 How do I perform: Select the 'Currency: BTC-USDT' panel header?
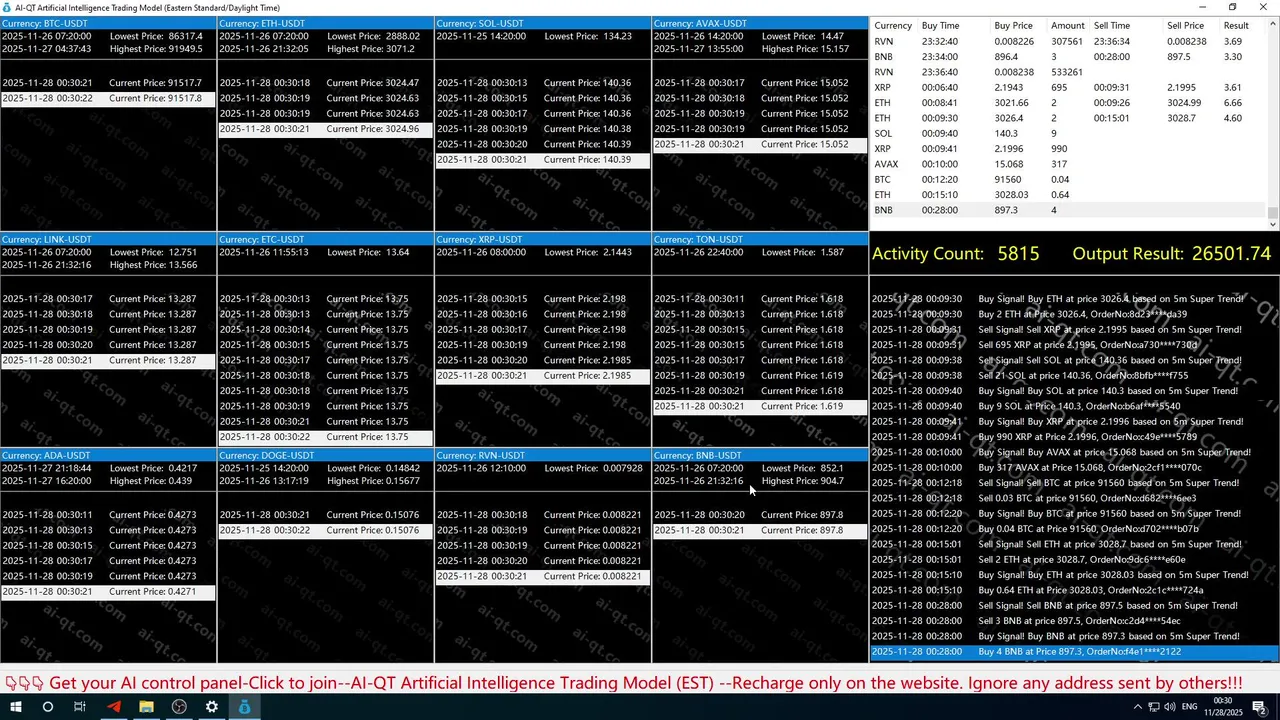[x=108, y=23]
